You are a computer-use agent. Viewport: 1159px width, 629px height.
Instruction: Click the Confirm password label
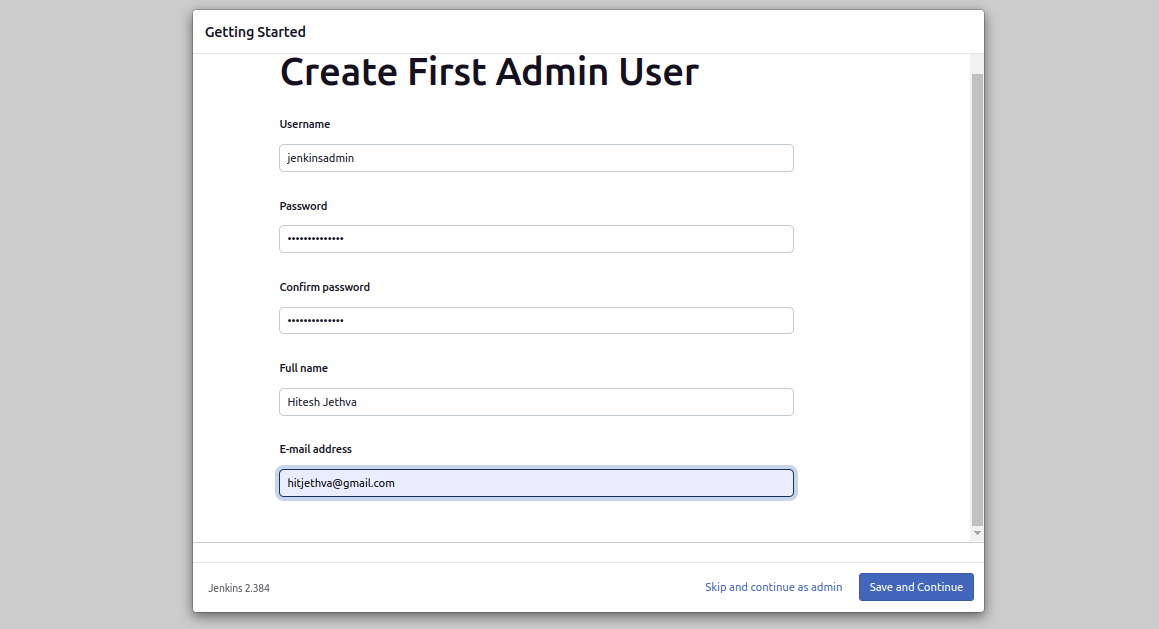click(x=324, y=287)
